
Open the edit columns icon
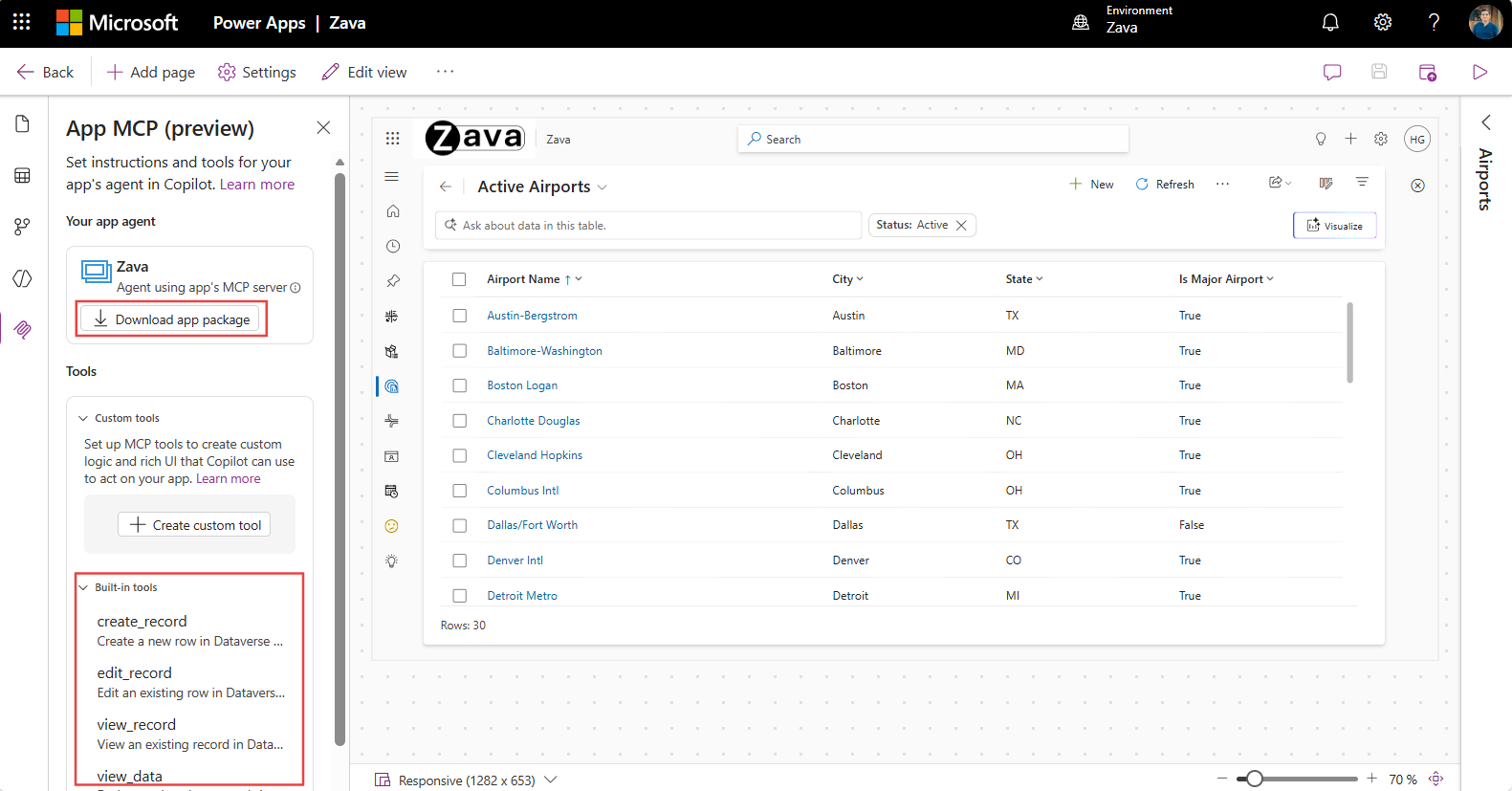(x=1326, y=183)
